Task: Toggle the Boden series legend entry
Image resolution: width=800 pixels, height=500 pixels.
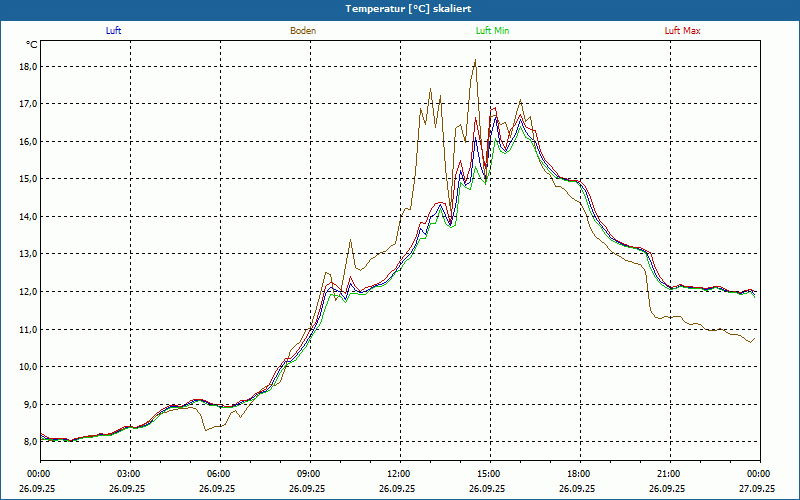Action: click(x=303, y=31)
